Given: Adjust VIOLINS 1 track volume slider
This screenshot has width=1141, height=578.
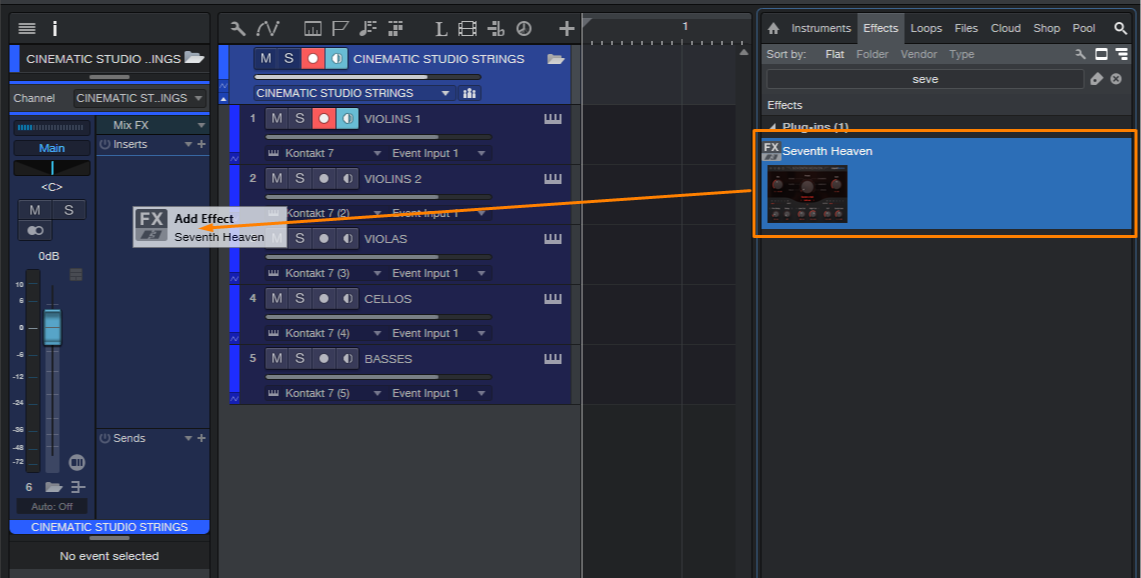Looking at the screenshot, I should pyautogui.click(x=378, y=137).
